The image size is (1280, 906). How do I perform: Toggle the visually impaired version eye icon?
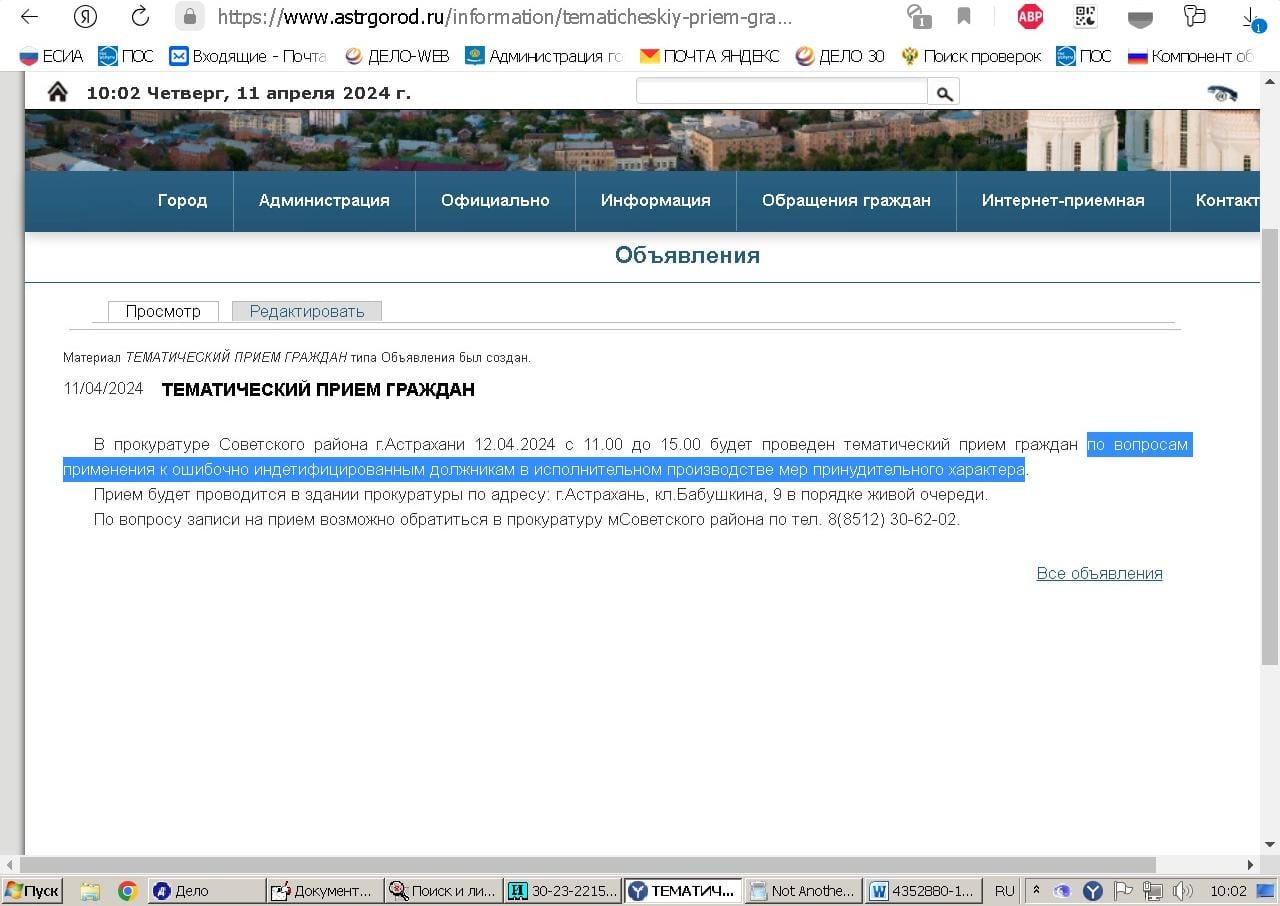click(1222, 93)
